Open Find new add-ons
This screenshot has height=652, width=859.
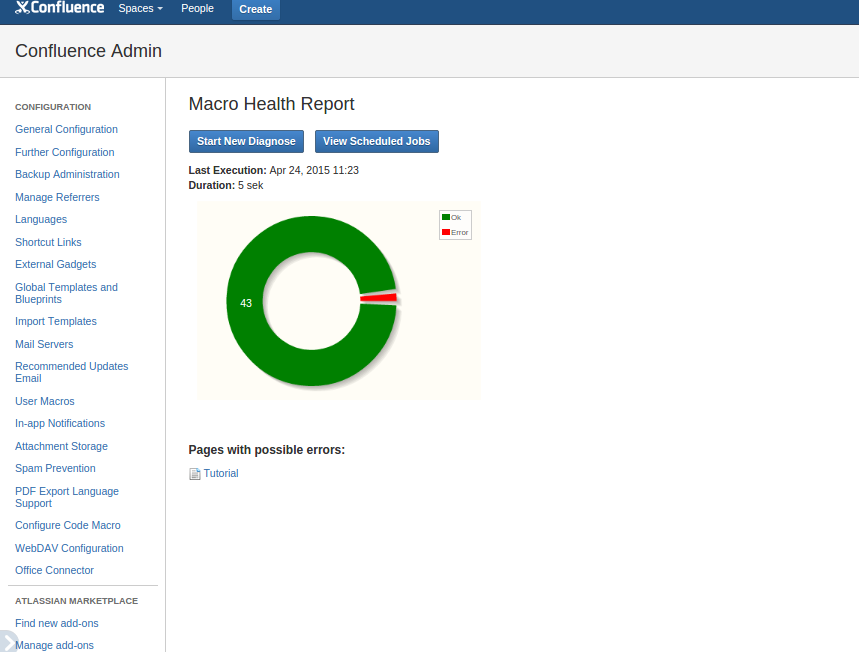click(x=57, y=623)
